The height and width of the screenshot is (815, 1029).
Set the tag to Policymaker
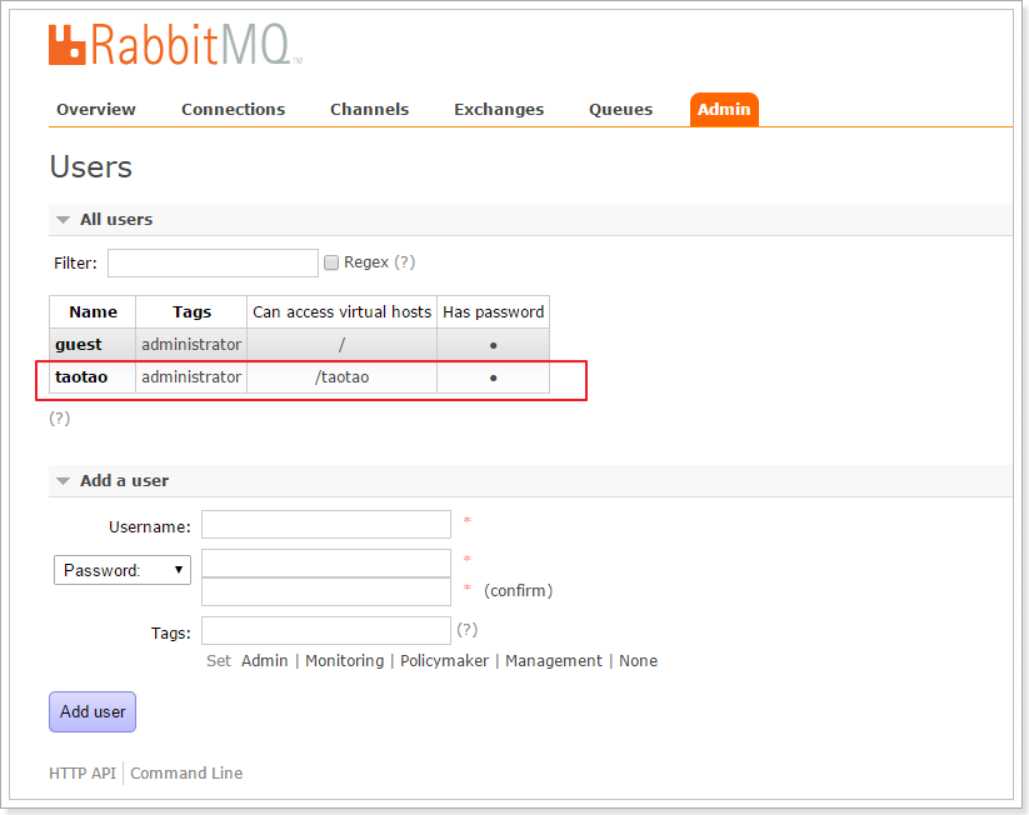[x=444, y=661]
